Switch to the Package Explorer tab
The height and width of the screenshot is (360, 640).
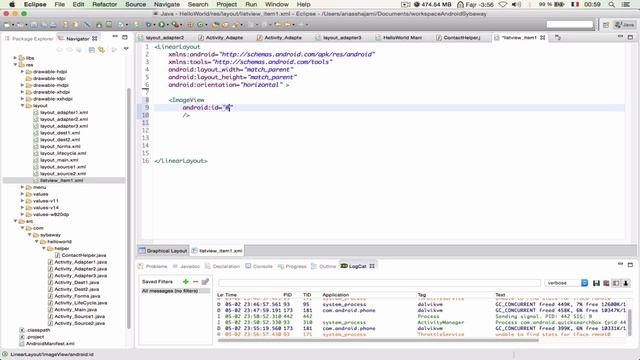tap(29, 38)
